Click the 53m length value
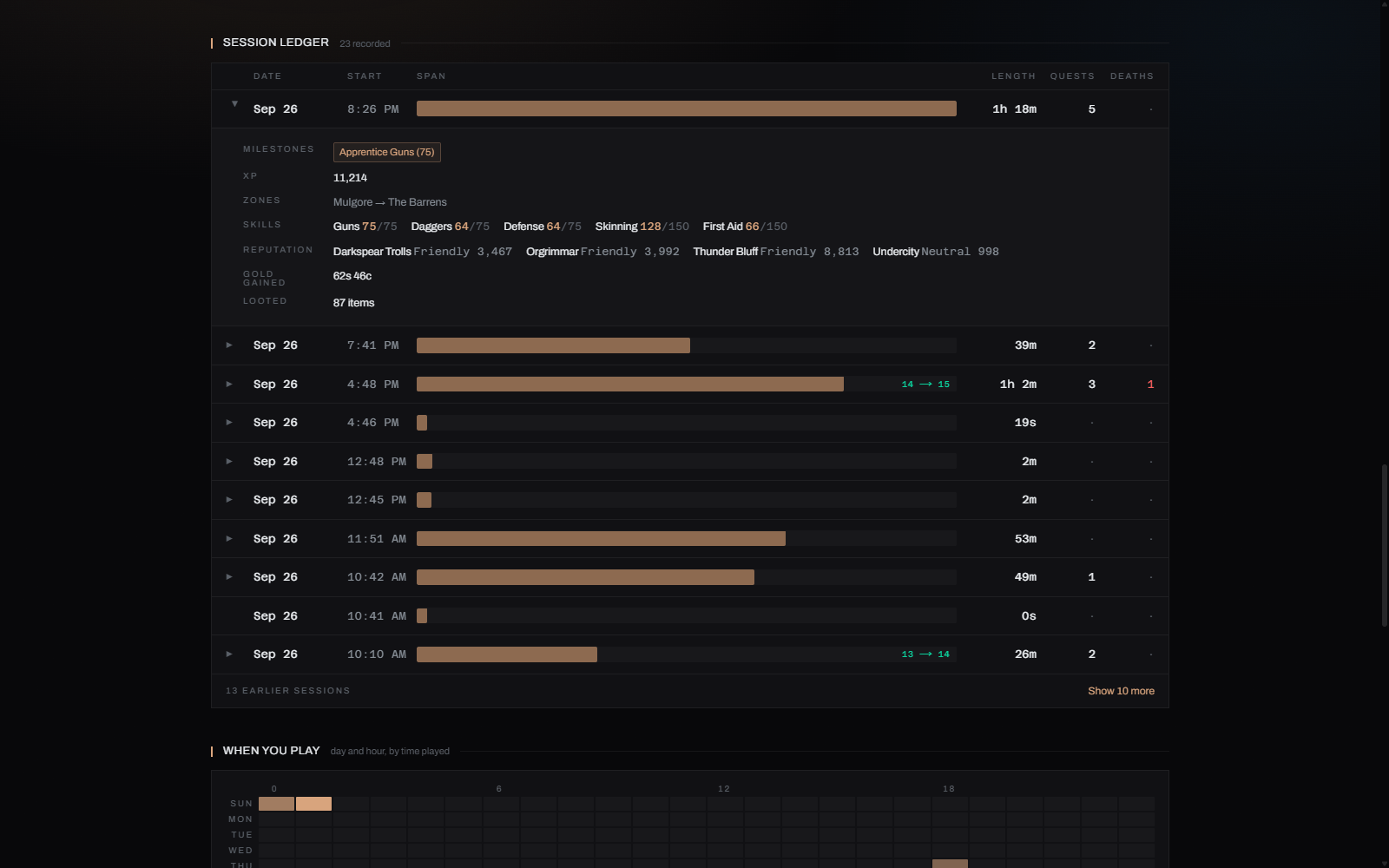The width and height of the screenshot is (1389, 868). click(1025, 539)
